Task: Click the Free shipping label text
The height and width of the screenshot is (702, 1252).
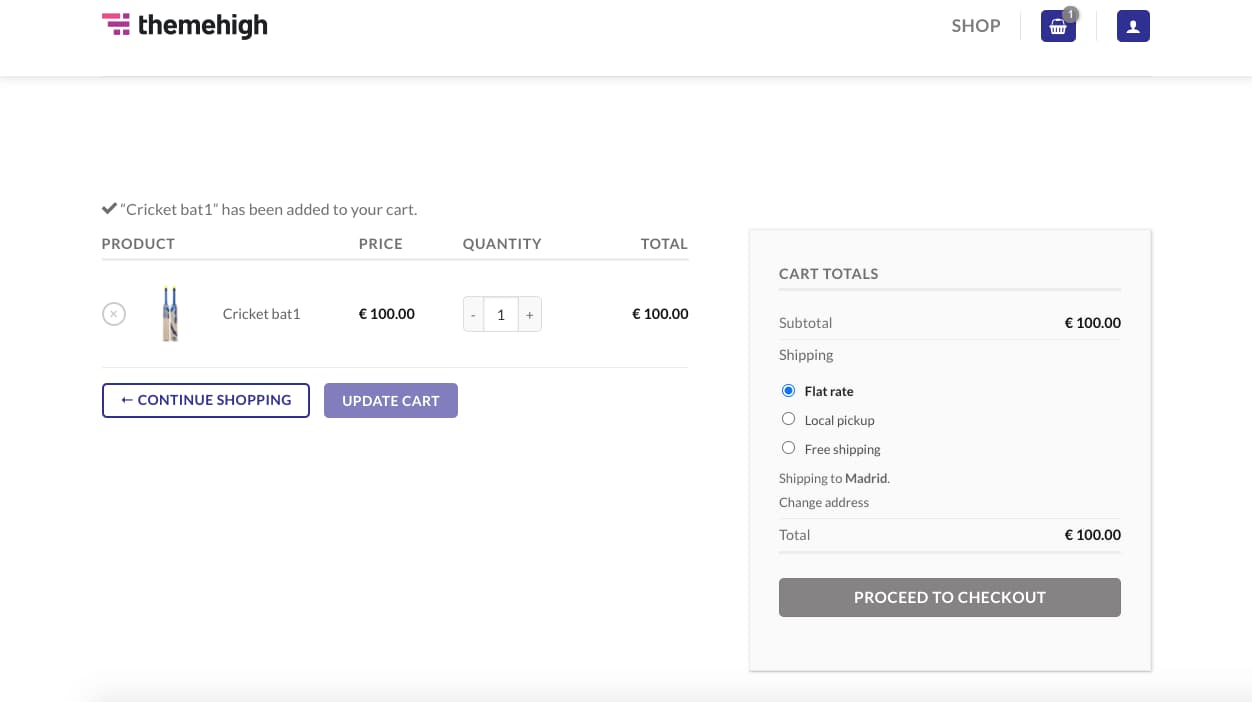Action: coord(842,450)
